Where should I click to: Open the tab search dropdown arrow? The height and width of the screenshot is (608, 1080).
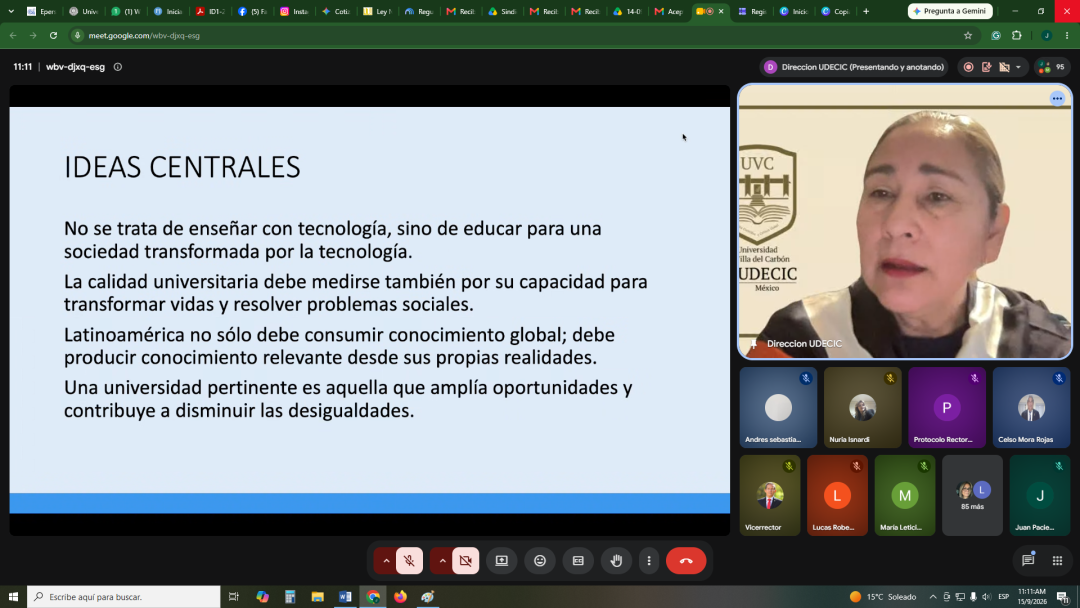tap(11, 11)
